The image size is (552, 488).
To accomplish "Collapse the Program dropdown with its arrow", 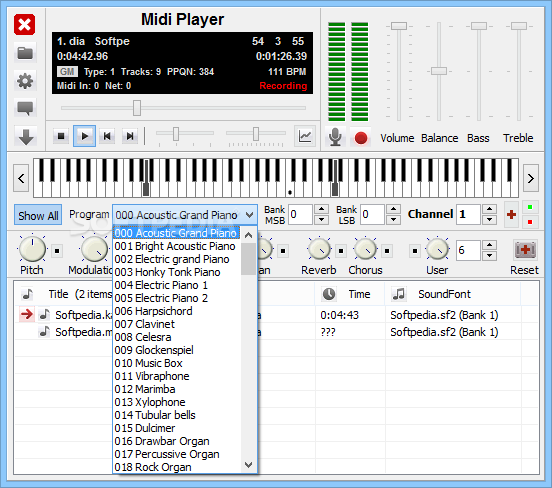I will [x=250, y=215].
